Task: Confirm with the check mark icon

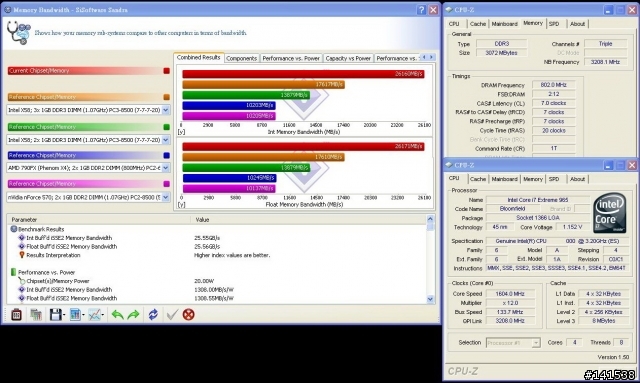Action: [x=172, y=314]
